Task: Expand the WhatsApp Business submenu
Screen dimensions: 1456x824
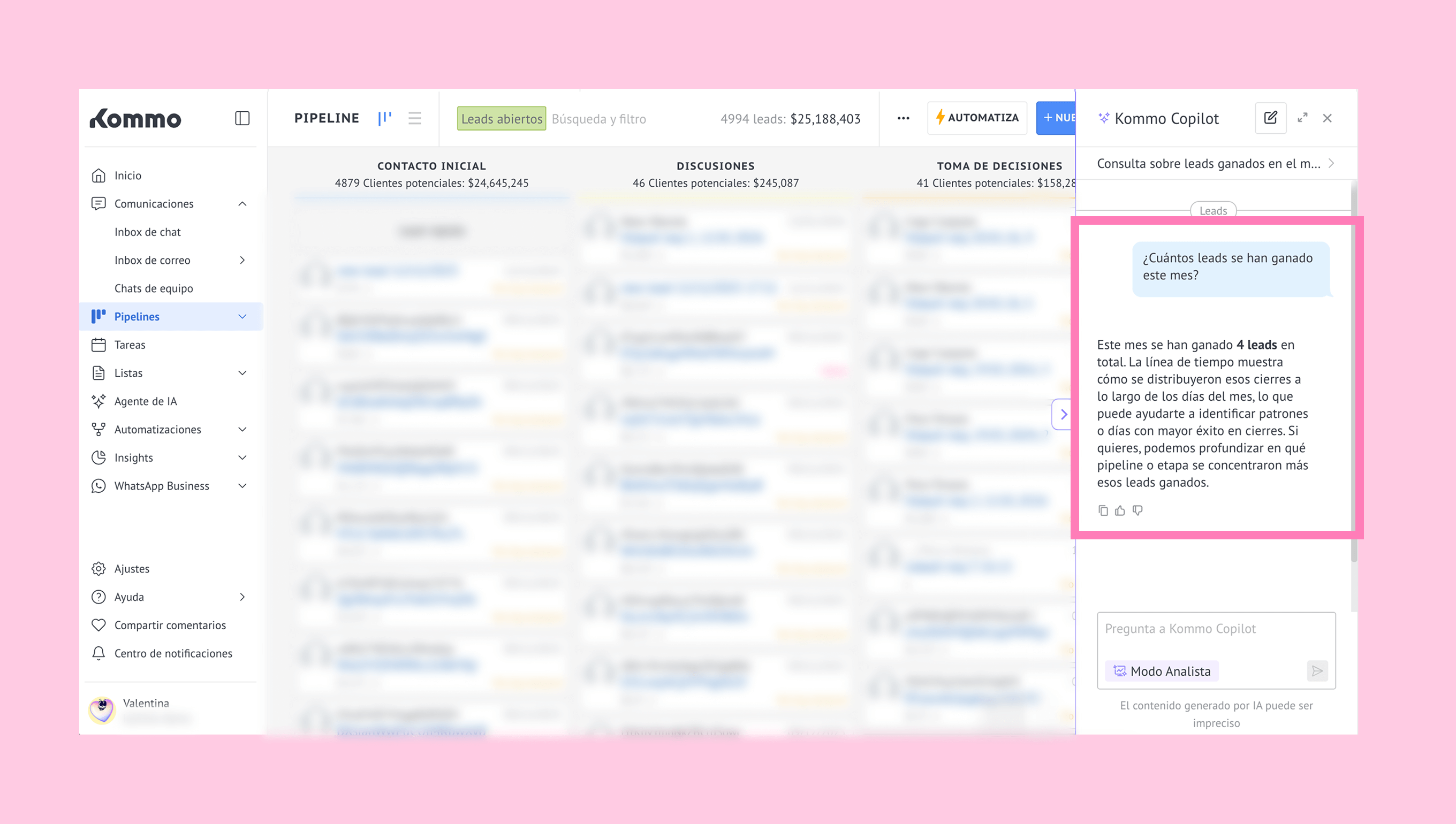Action: point(242,486)
